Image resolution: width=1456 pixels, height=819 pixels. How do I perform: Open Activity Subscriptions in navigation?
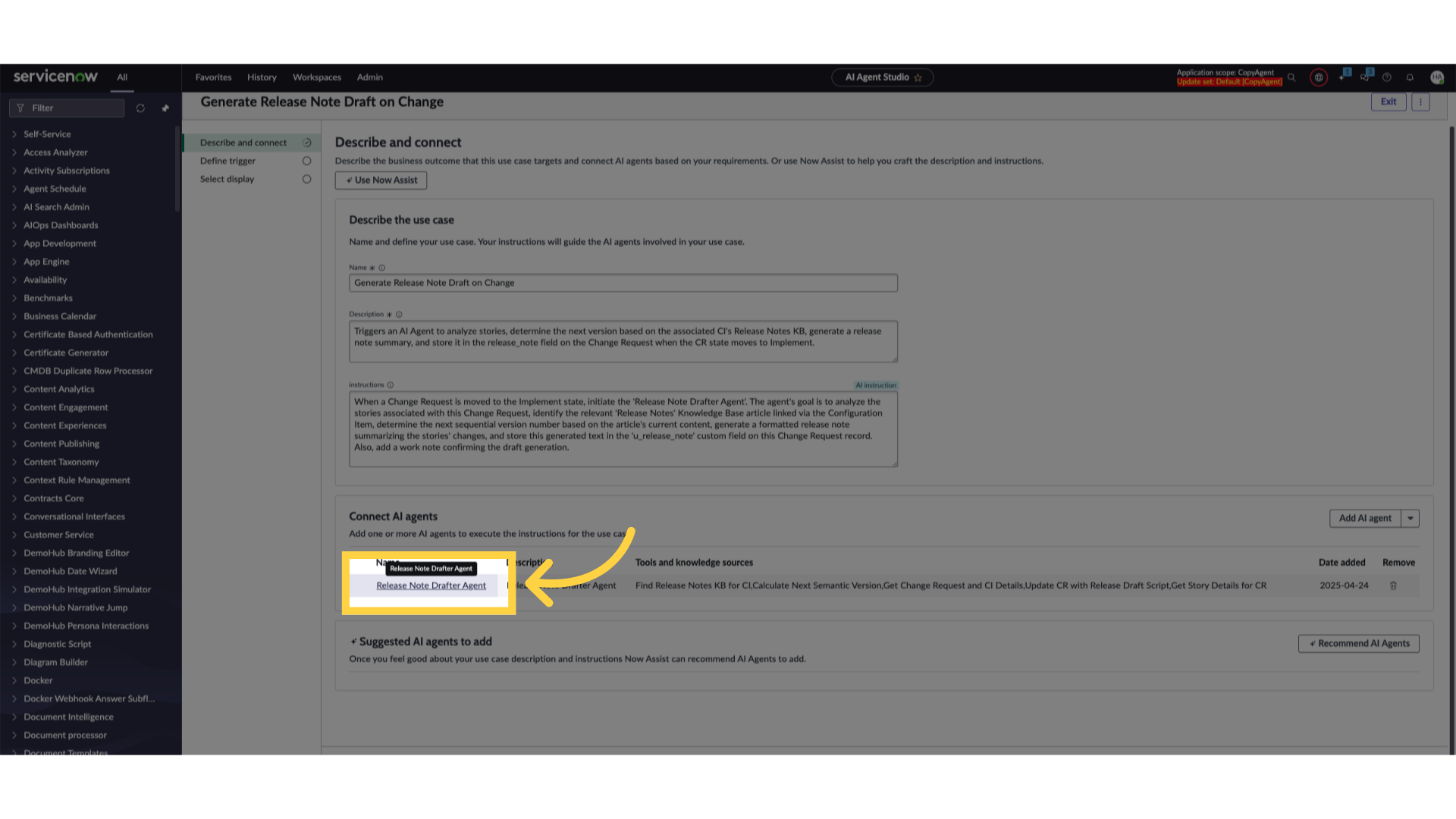click(67, 171)
